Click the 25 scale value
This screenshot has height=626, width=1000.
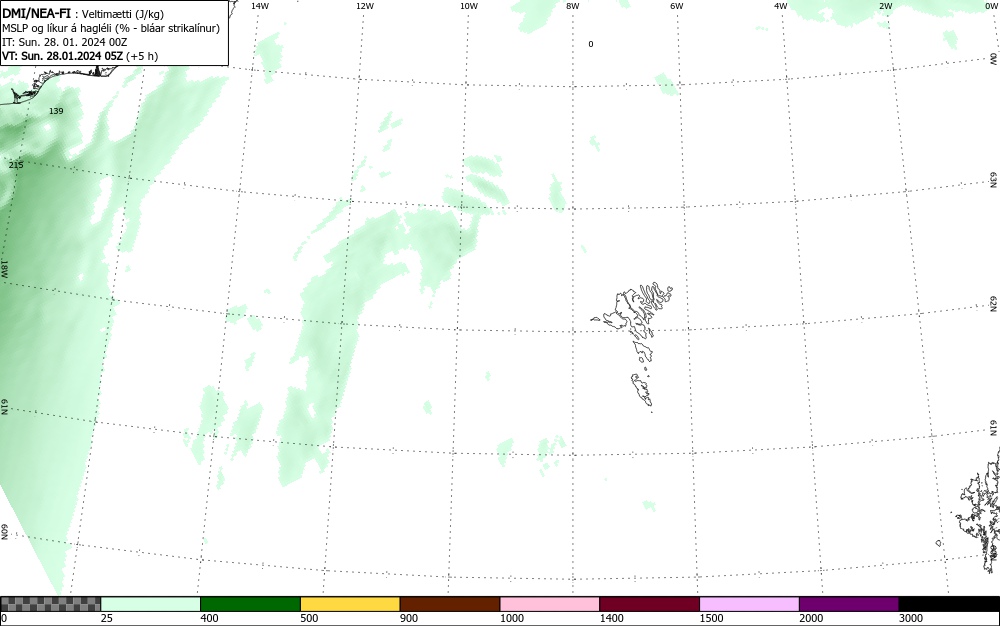107,618
